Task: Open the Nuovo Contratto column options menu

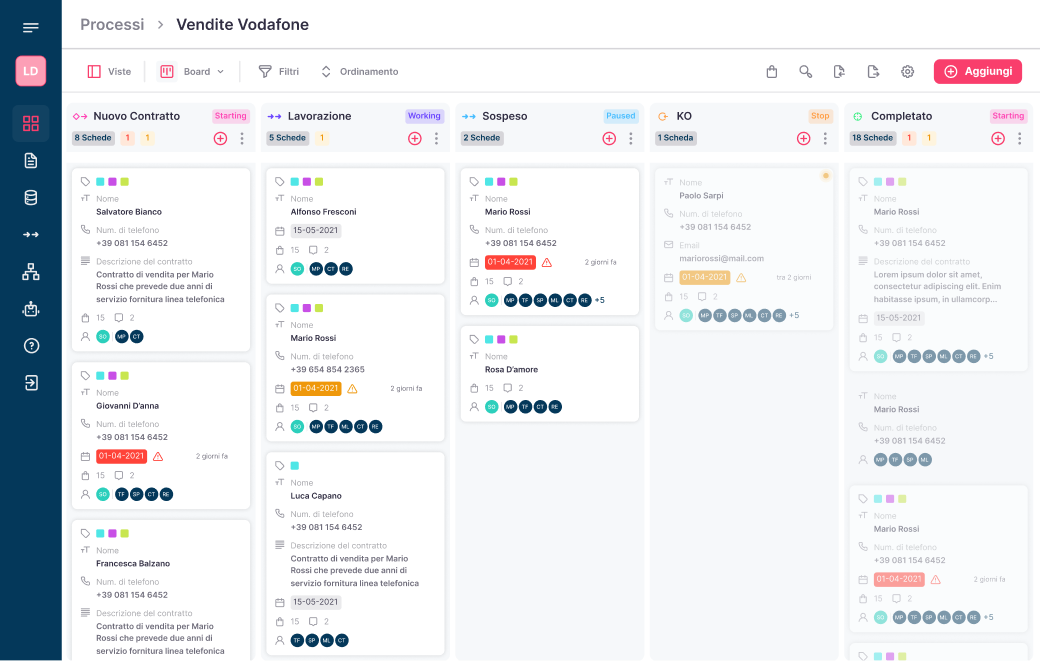Action: [x=242, y=138]
